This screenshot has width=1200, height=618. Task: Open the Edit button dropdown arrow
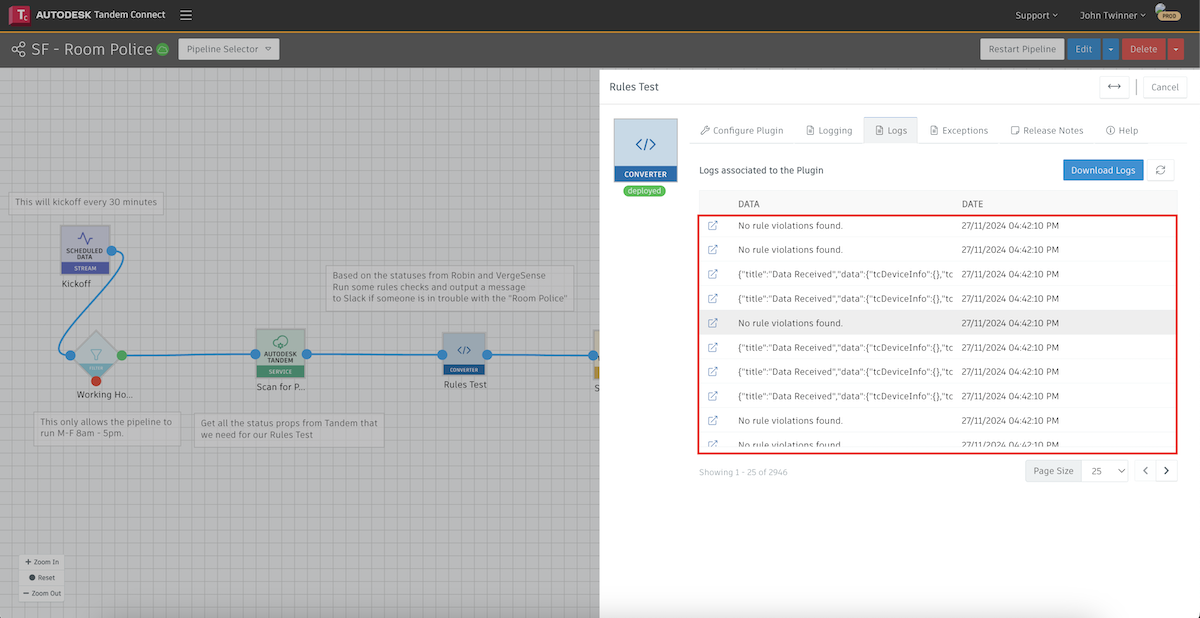1110,49
